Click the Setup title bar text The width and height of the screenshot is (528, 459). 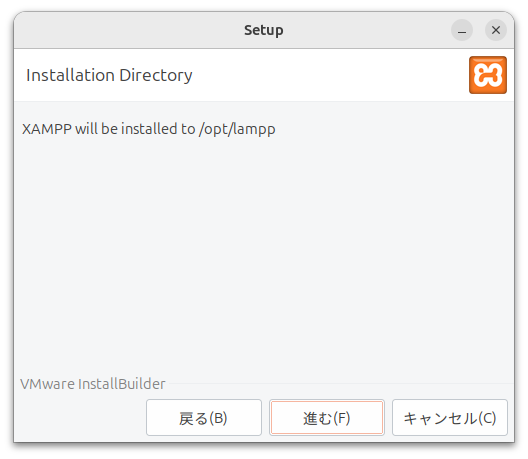coord(264,31)
